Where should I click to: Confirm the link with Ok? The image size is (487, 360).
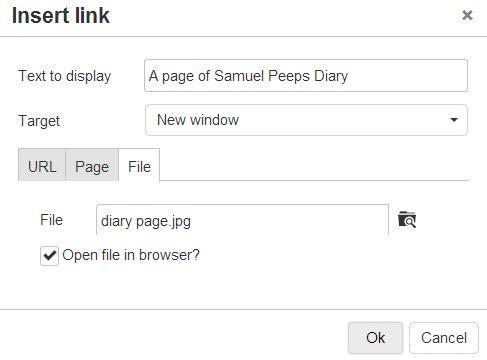pos(375,338)
